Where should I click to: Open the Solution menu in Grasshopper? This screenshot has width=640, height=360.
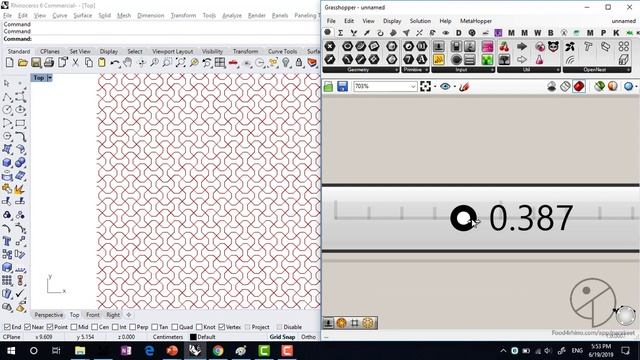(420, 21)
